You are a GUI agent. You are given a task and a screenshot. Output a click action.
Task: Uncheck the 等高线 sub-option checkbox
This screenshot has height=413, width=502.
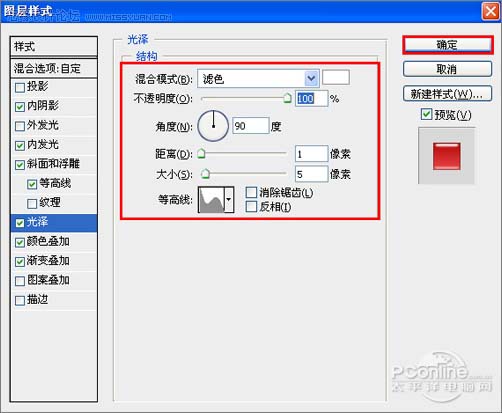tap(32, 184)
